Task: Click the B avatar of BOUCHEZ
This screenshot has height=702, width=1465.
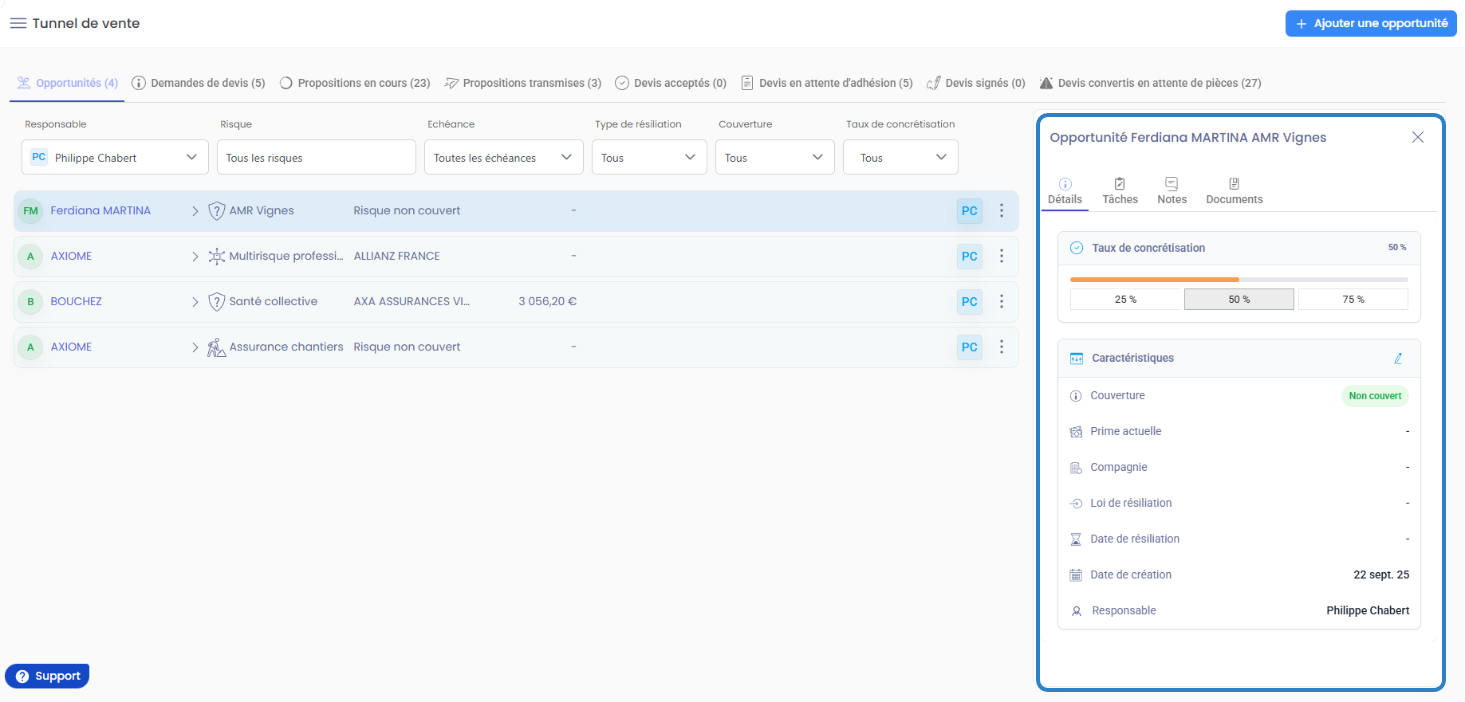Action: (30, 301)
